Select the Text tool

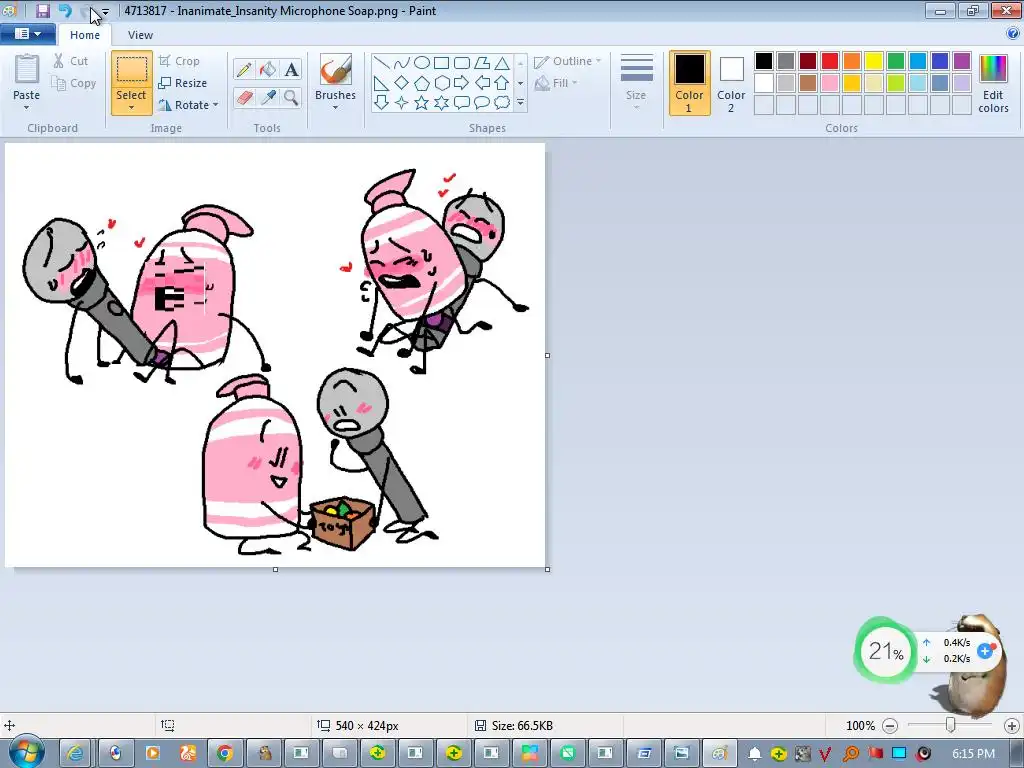(x=291, y=70)
